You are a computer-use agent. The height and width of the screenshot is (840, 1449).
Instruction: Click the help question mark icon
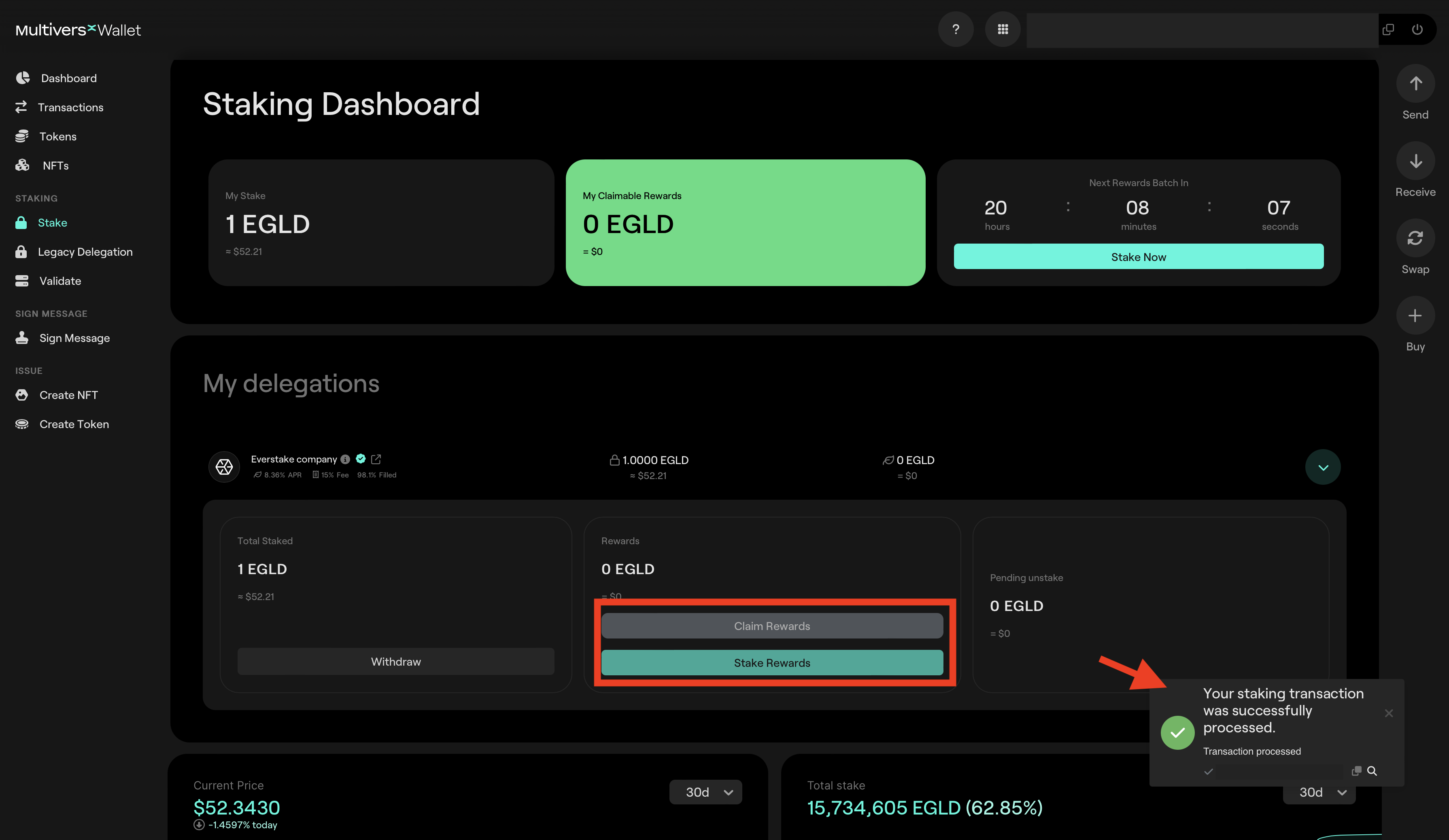pyautogui.click(x=956, y=29)
